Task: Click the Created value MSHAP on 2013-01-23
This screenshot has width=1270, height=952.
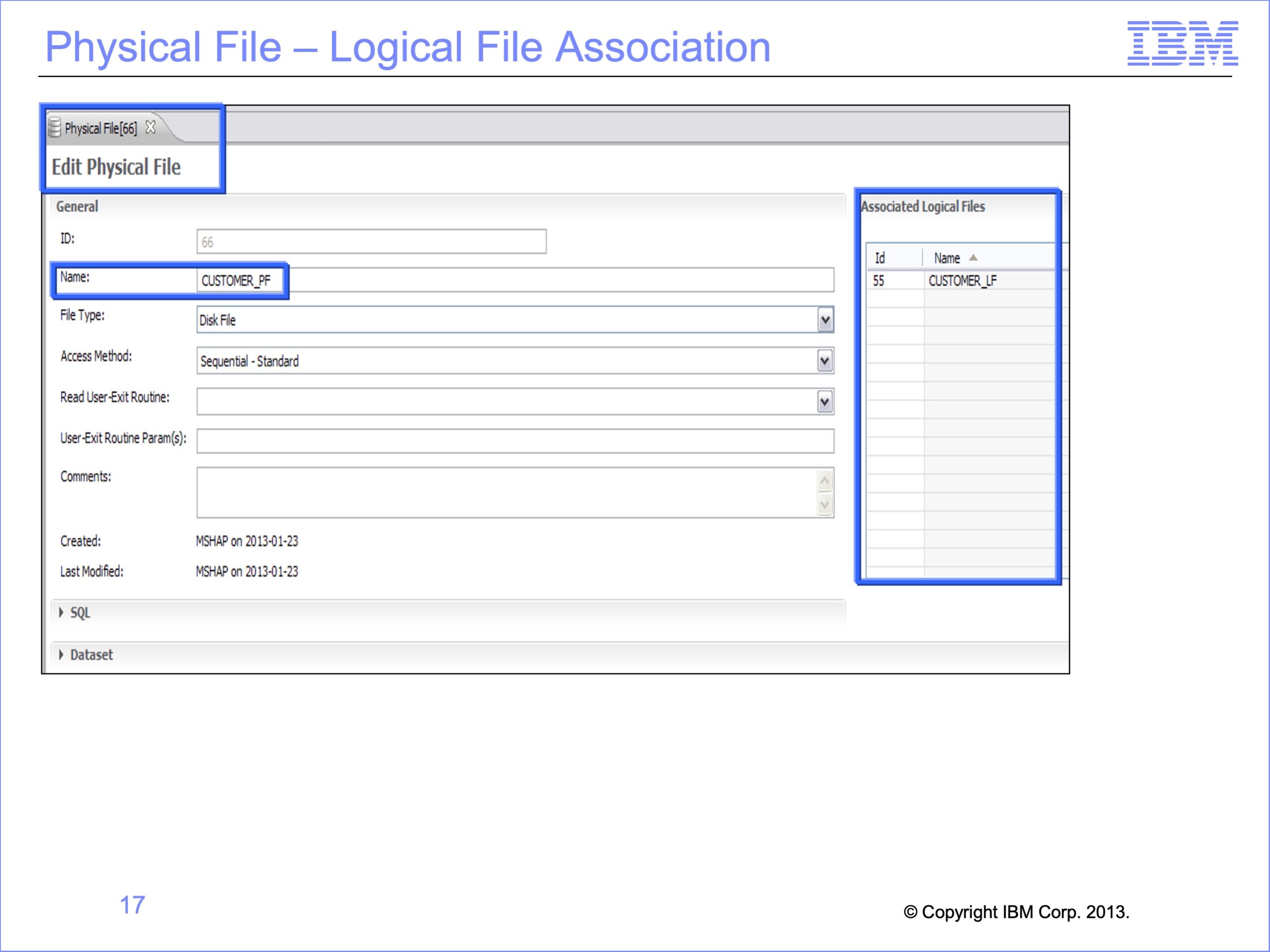Action: [247, 541]
